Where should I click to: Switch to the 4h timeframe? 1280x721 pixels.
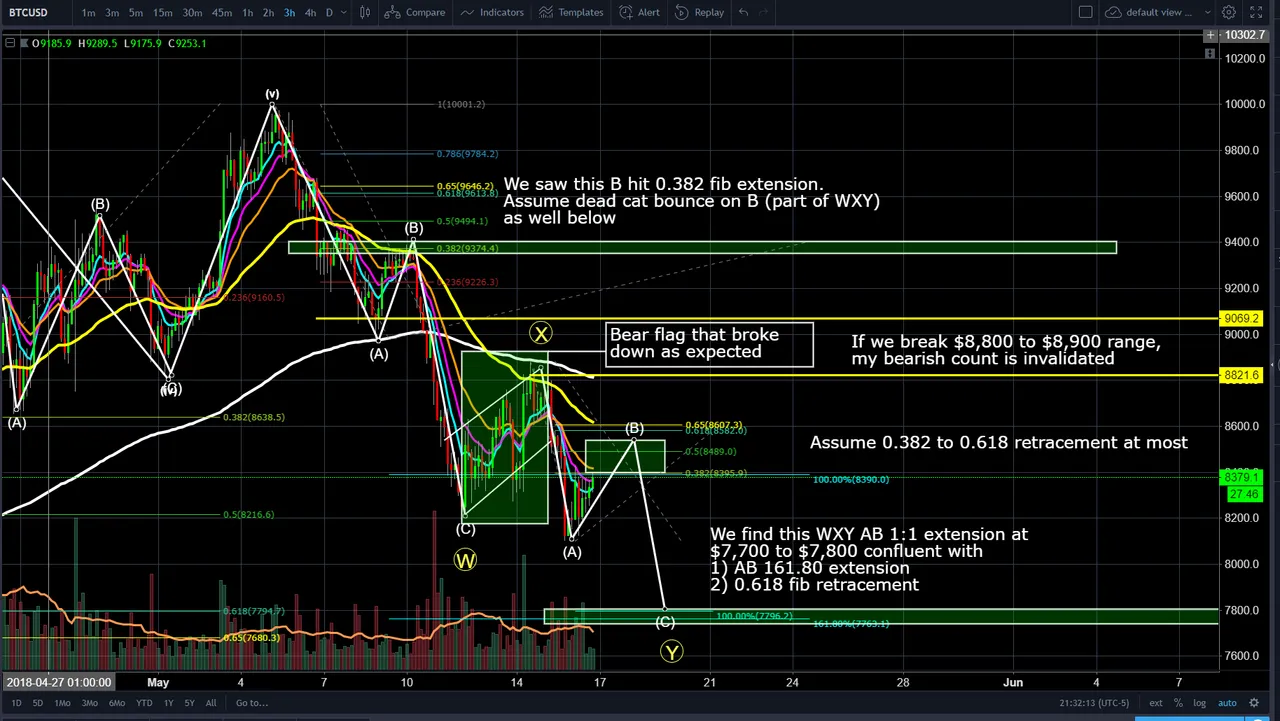(310, 12)
